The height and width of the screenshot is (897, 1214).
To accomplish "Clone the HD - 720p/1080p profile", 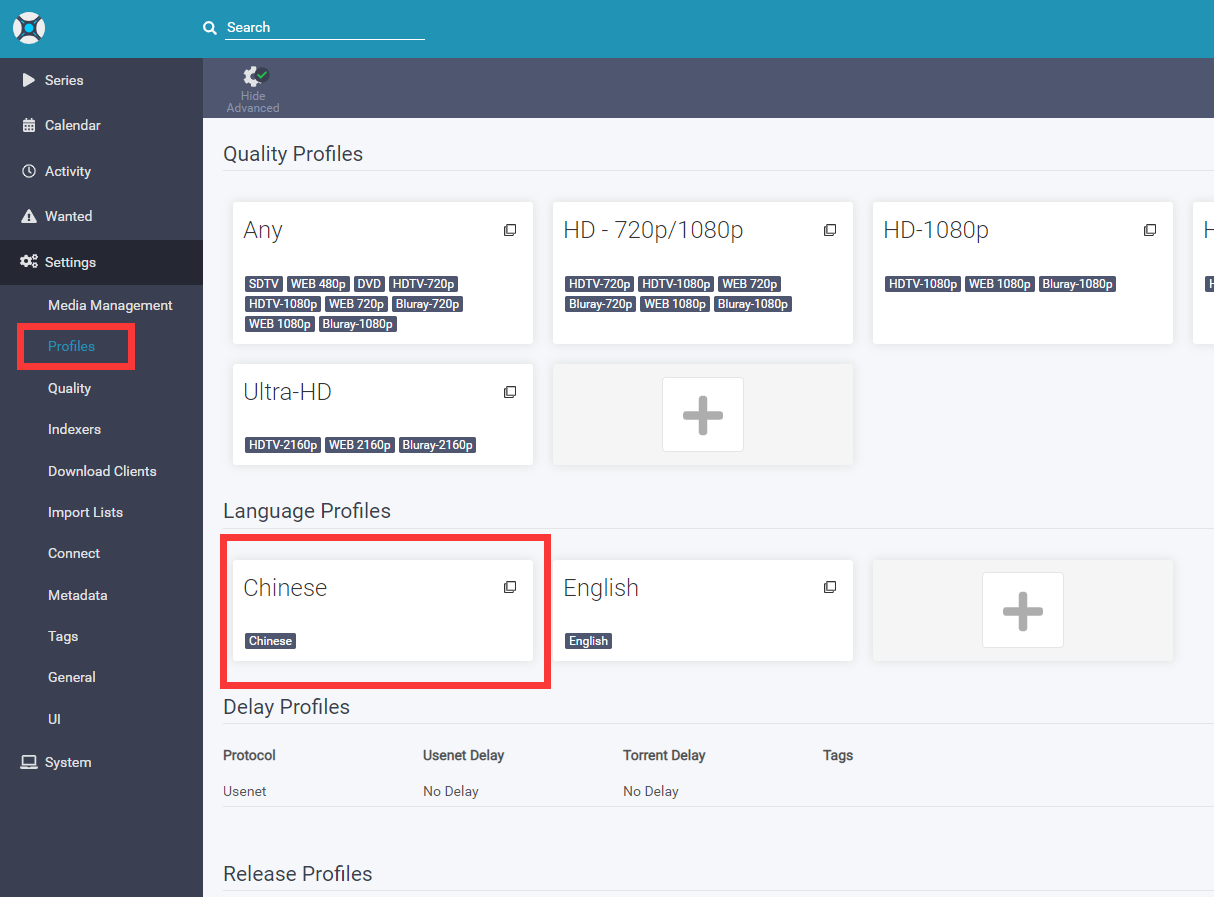I will (830, 231).
